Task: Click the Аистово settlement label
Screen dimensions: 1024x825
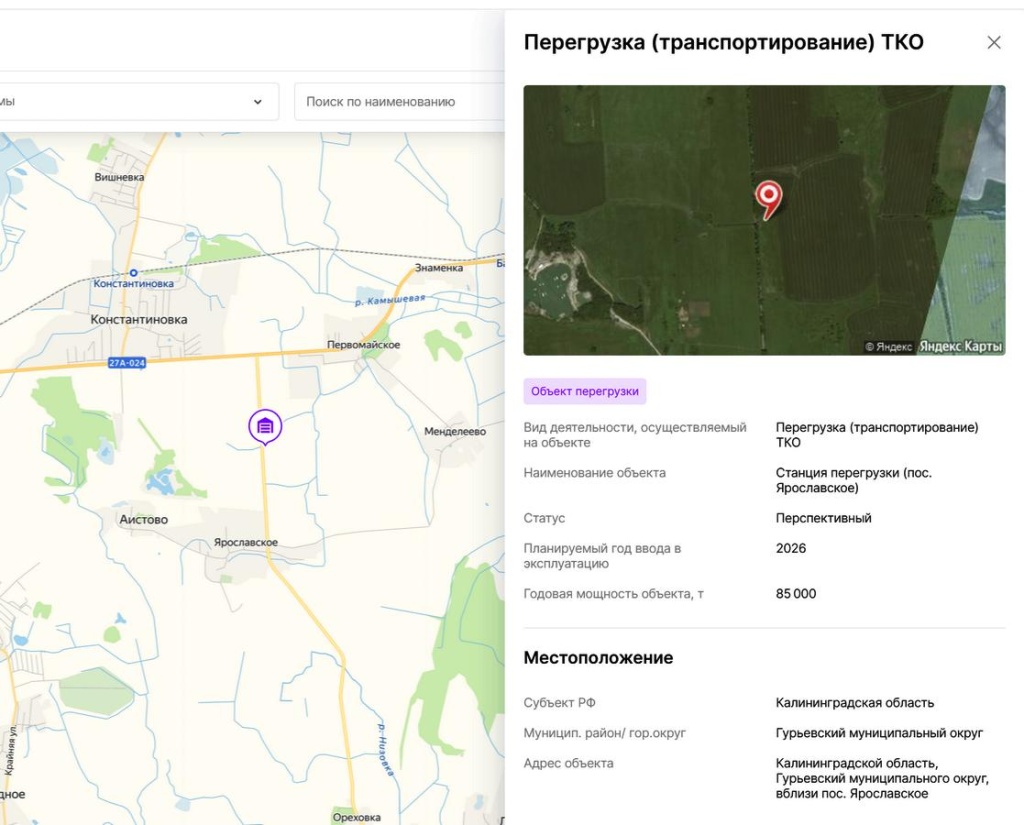Action: click(144, 520)
